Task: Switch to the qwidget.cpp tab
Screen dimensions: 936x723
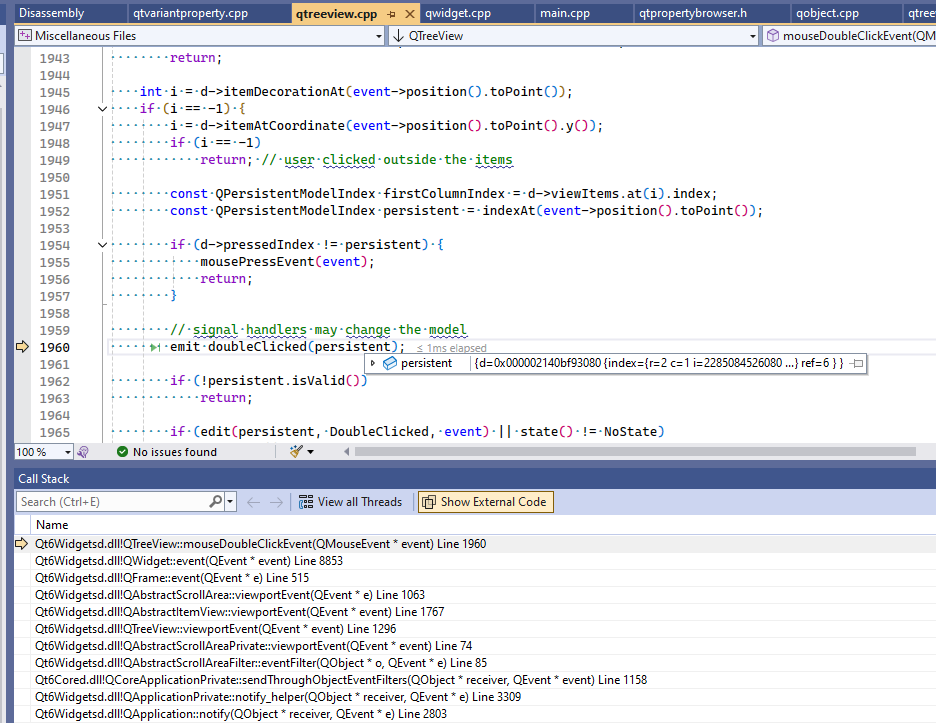Action: [x=458, y=13]
